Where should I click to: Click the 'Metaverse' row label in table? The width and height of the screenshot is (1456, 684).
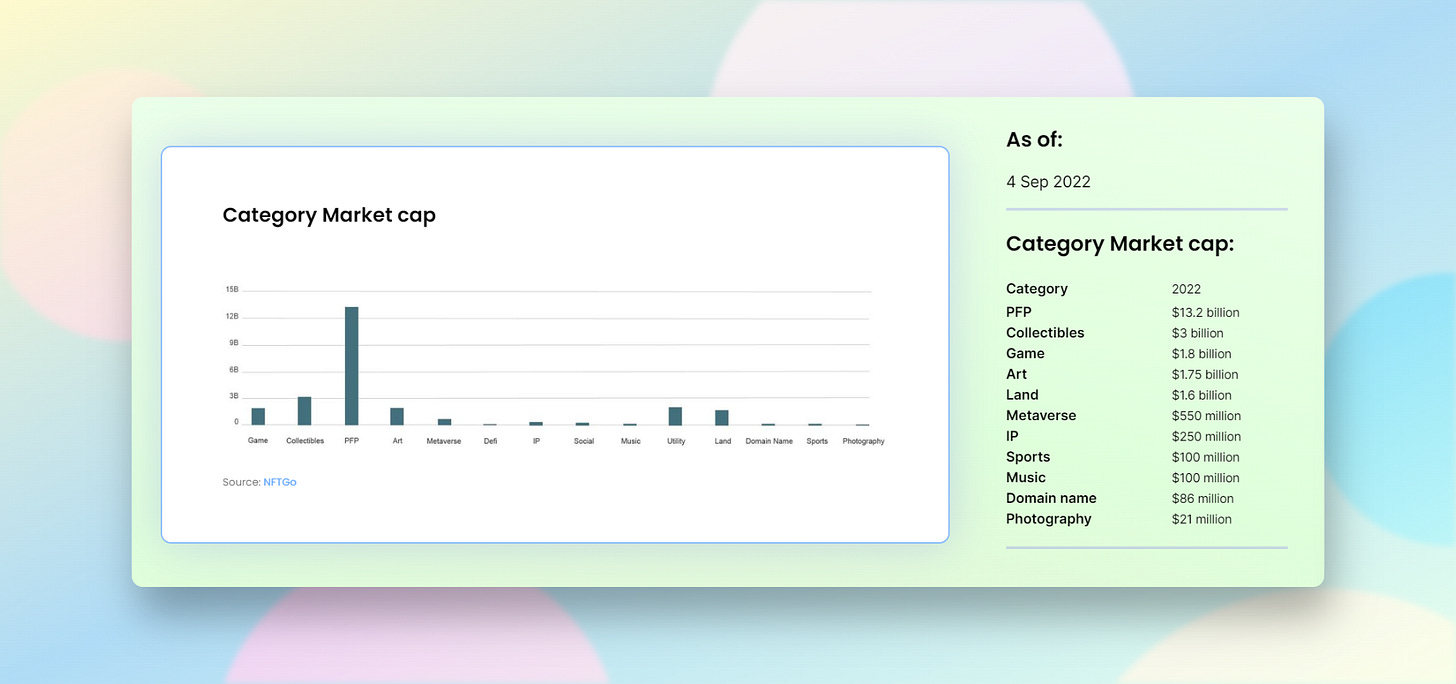tap(1041, 415)
